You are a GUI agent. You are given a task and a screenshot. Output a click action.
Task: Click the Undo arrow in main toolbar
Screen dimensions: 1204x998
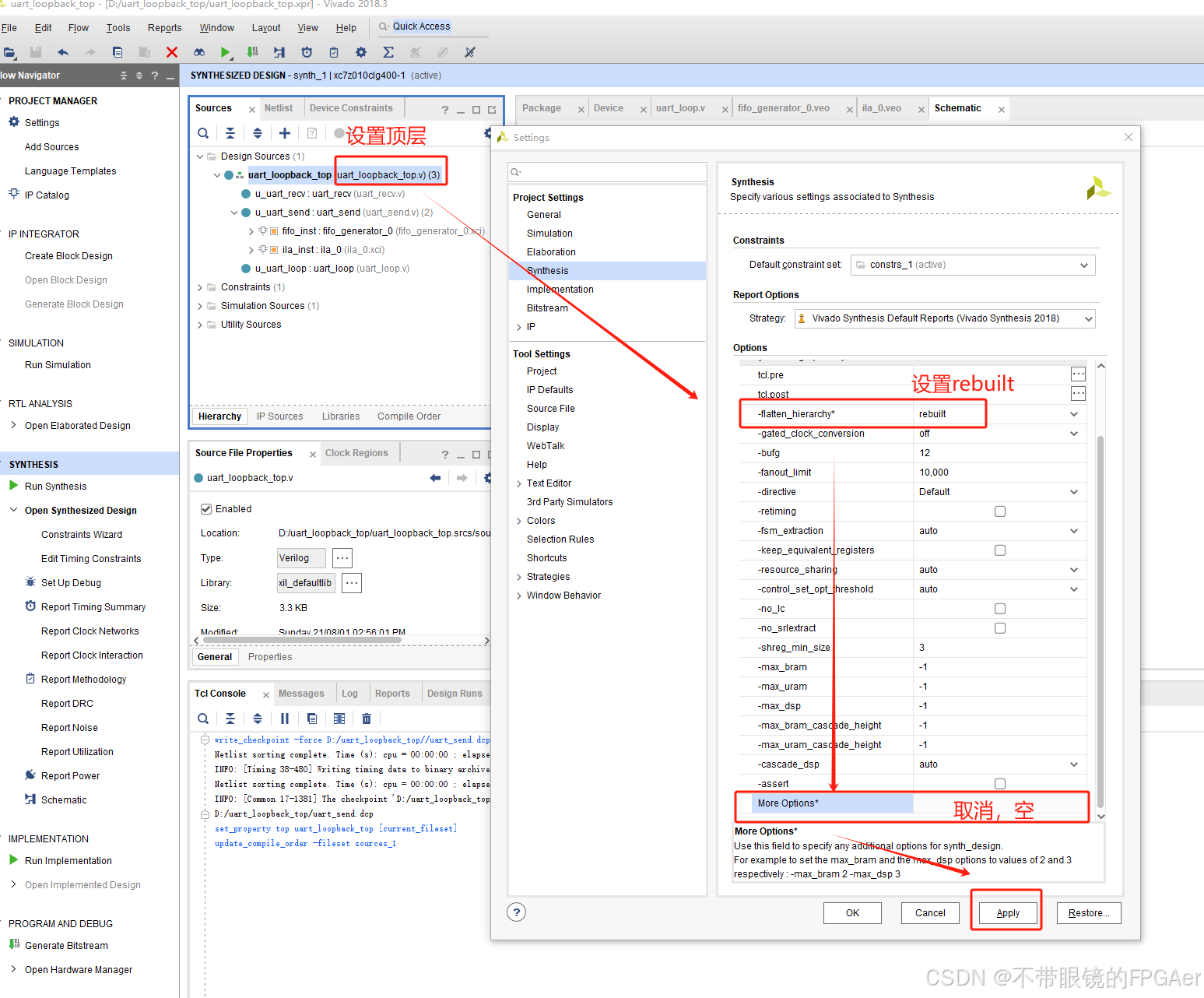click(x=63, y=52)
